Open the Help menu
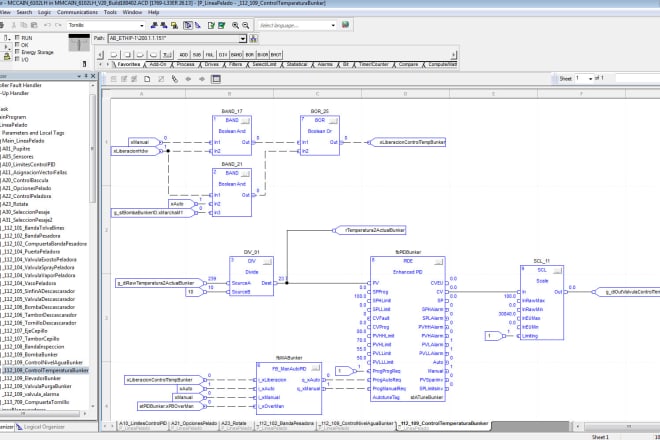This screenshot has height=440, width=660. (154, 12)
